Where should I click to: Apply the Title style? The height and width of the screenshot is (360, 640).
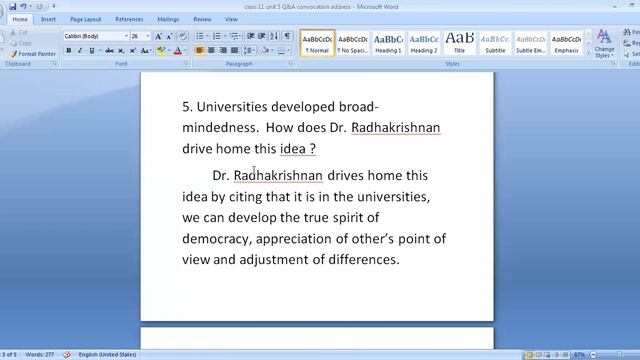click(x=460, y=43)
